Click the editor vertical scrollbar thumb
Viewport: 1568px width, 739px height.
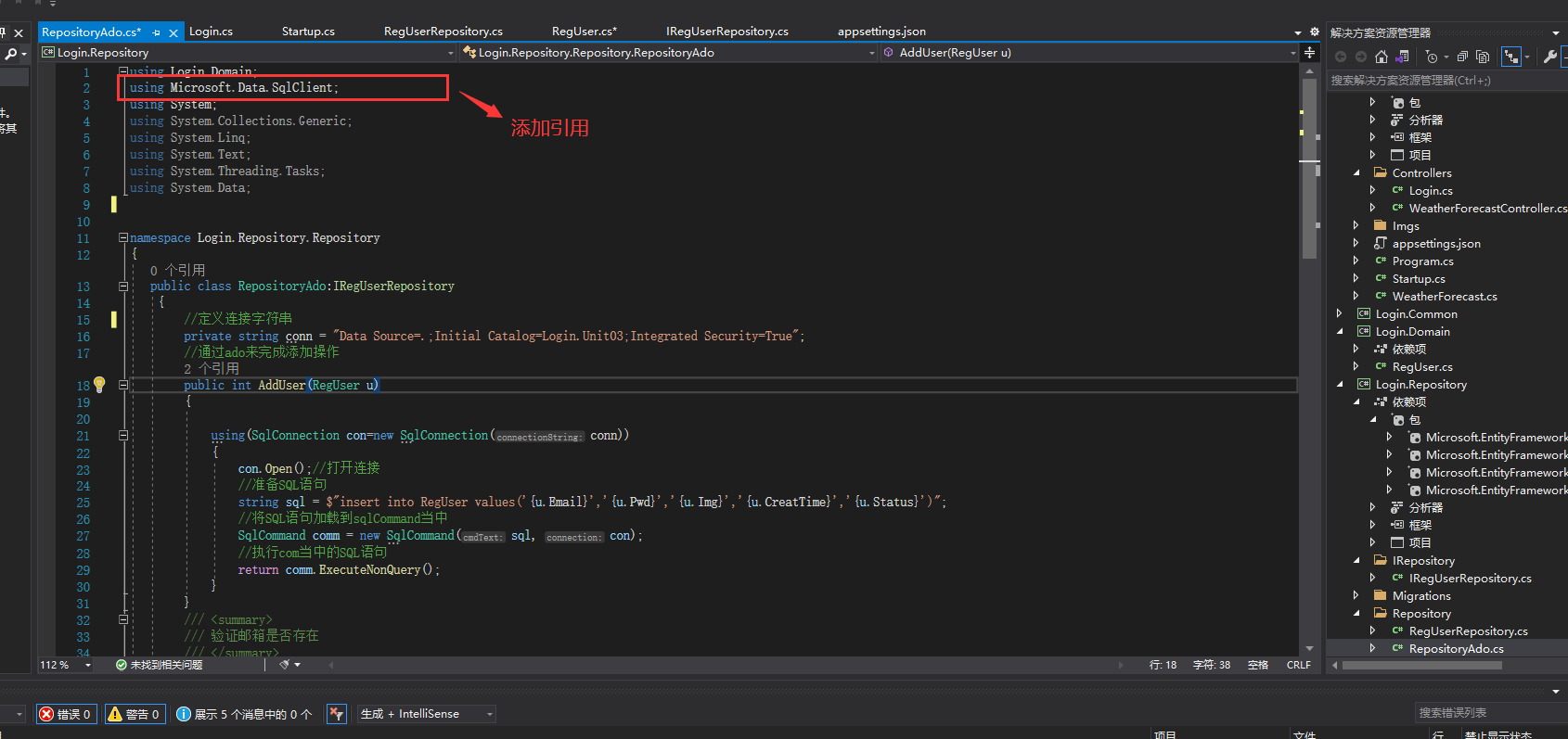tap(1309, 167)
